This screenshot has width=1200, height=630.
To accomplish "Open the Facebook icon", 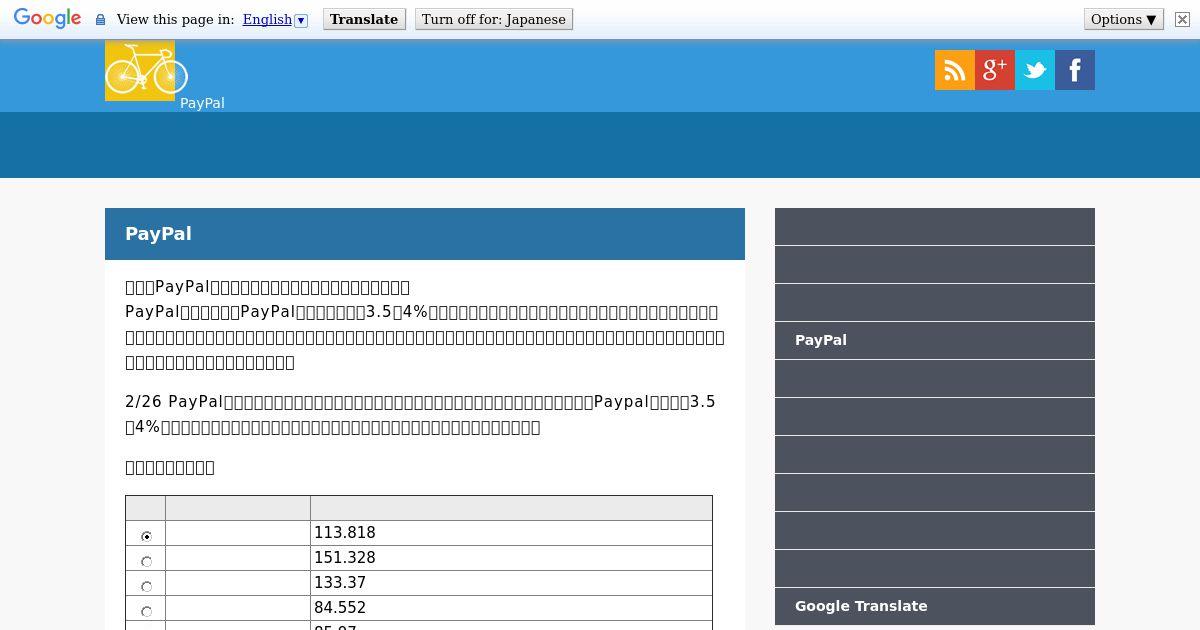I will coord(1075,70).
